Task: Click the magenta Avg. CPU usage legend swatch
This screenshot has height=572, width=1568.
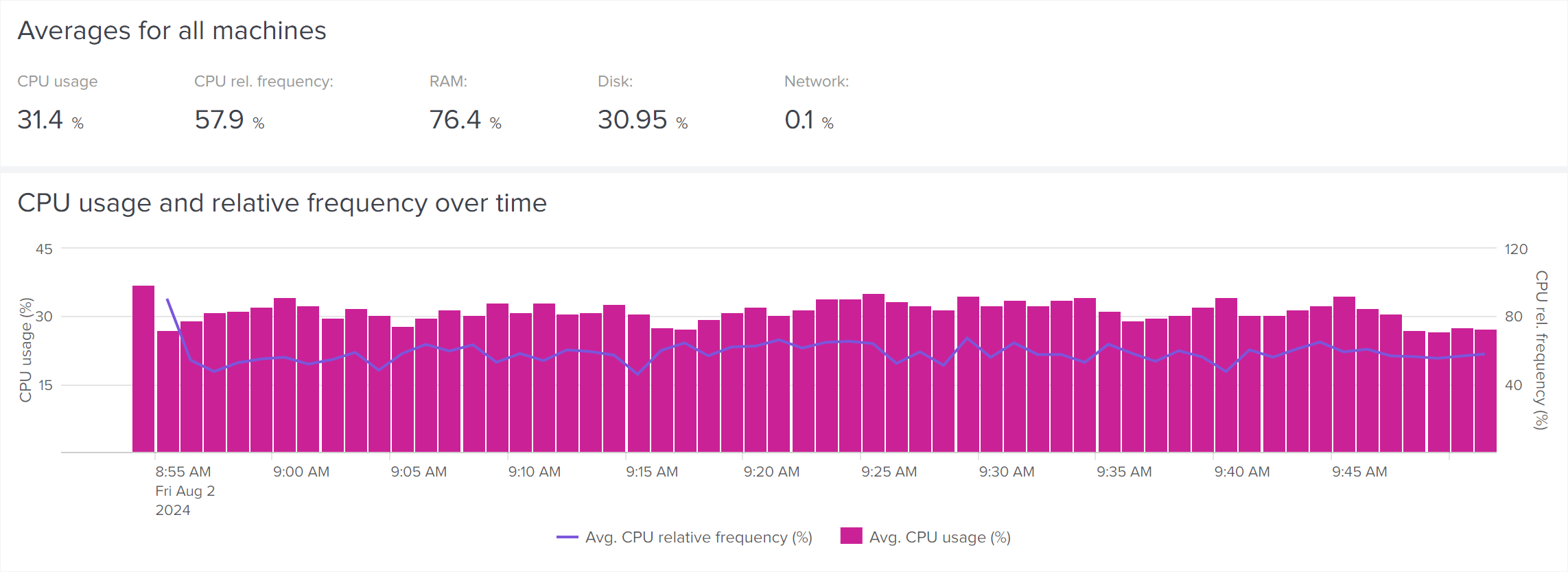Action: pos(851,536)
